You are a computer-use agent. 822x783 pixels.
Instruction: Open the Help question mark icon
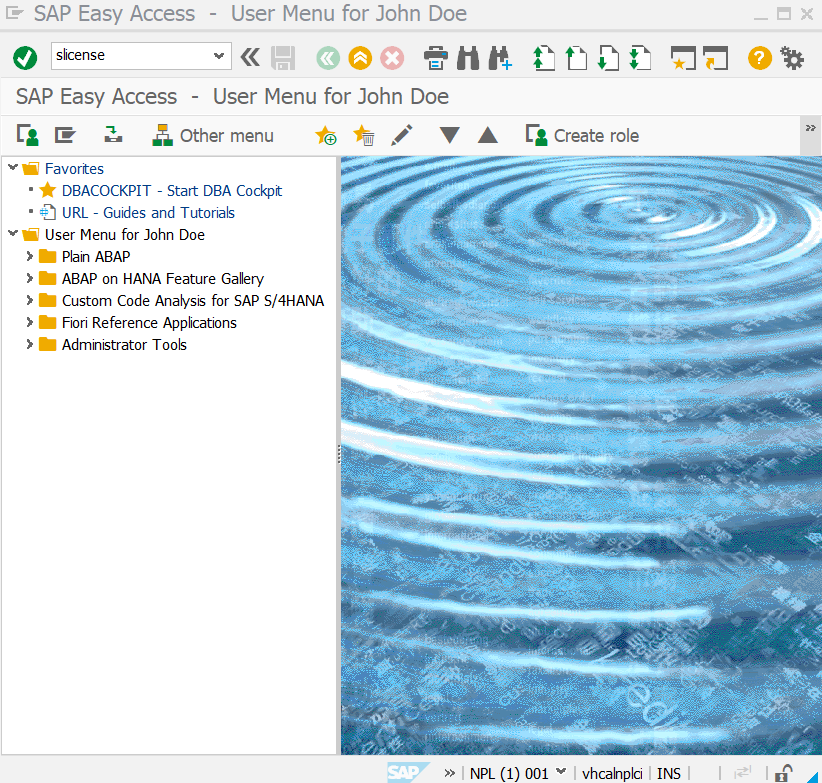[760, 58]
